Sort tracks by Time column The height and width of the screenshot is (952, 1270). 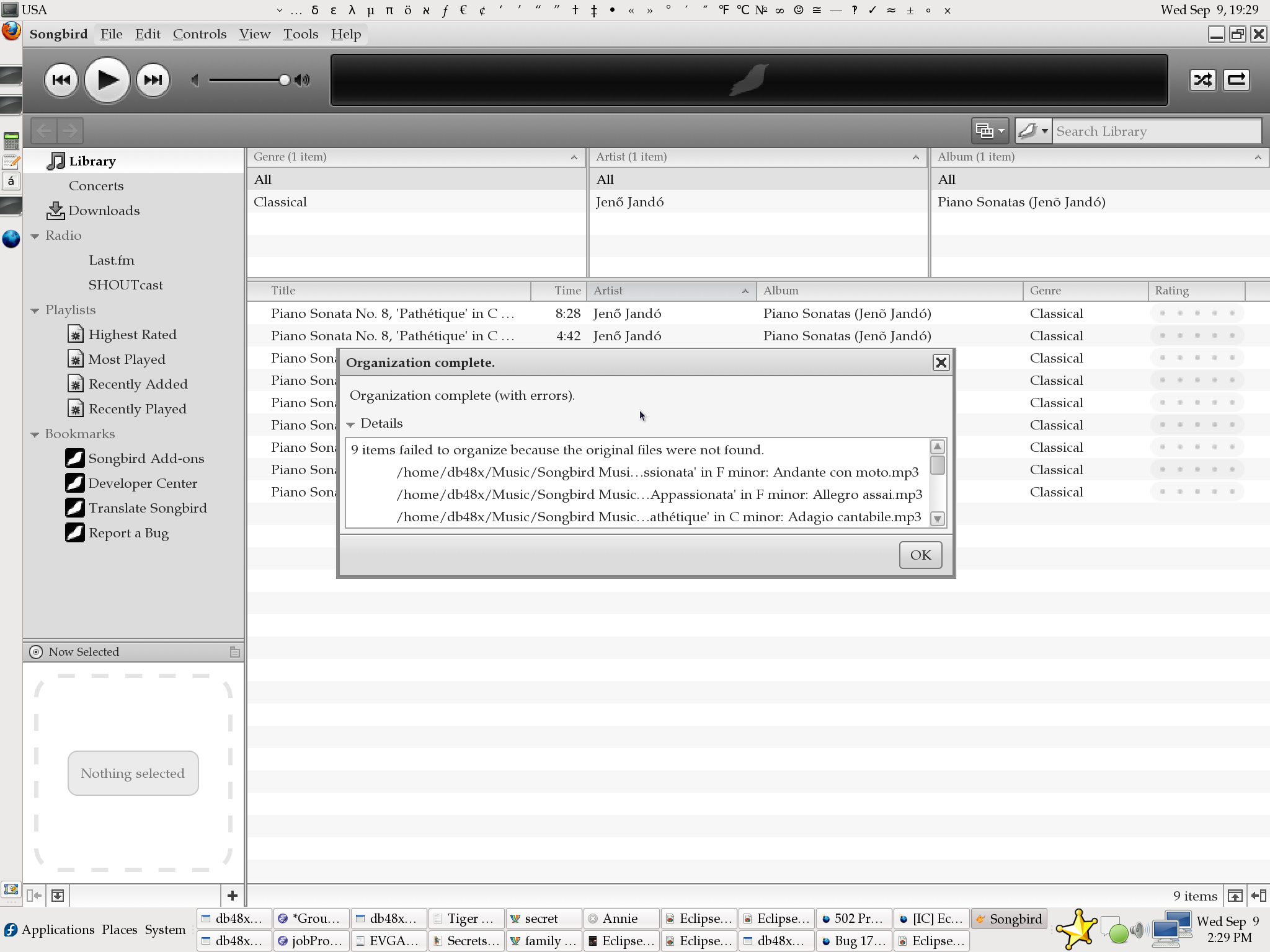(559, 290)
